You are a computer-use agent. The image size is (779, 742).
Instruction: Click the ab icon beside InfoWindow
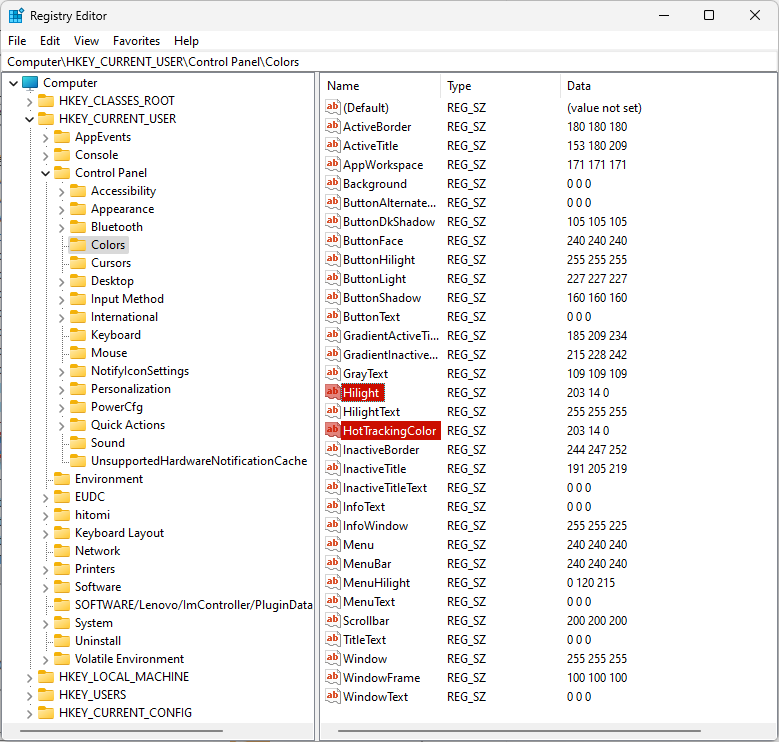(x=332, y=525)
